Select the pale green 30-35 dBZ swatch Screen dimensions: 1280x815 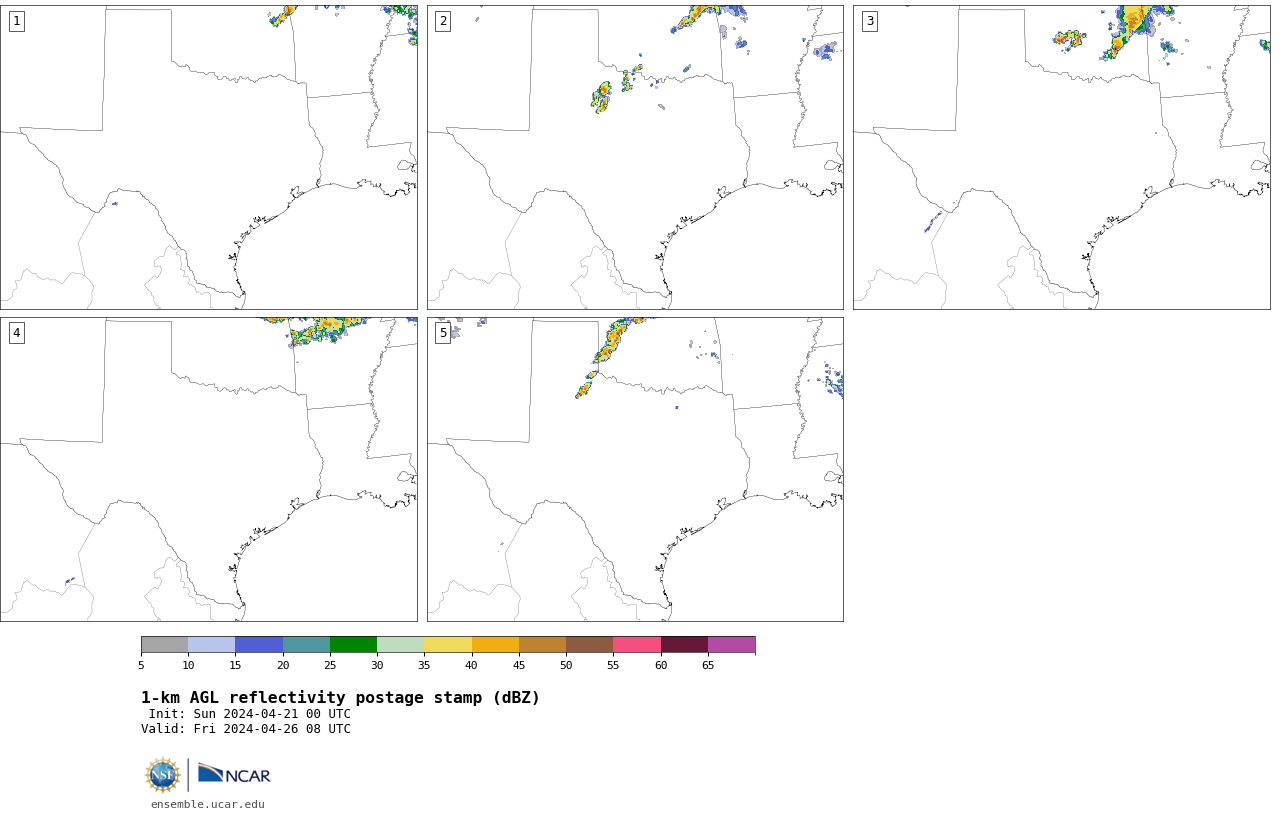pyautogui.click(x=400, y=644)
